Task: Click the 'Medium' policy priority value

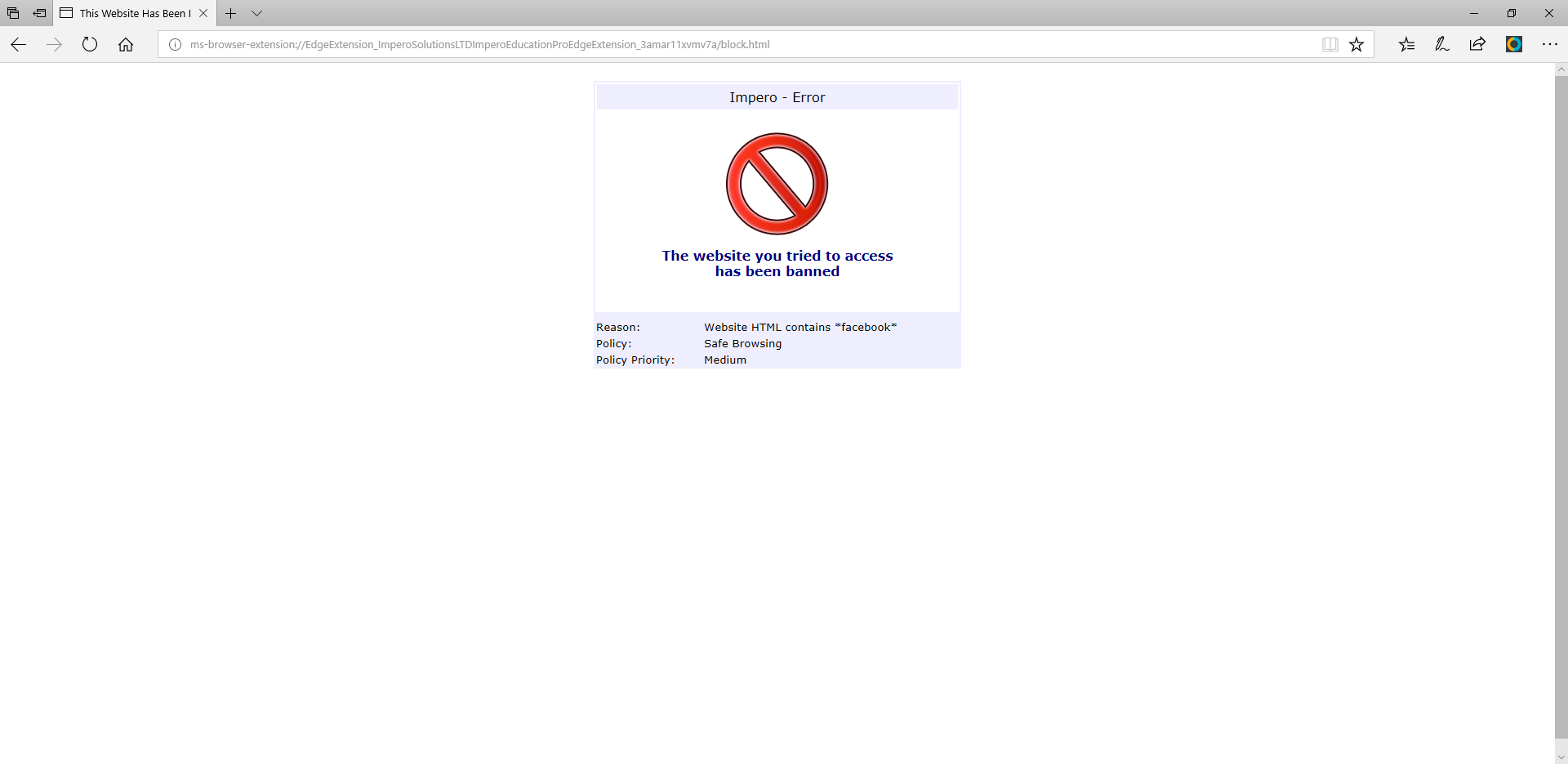Action: pos(725,360)
